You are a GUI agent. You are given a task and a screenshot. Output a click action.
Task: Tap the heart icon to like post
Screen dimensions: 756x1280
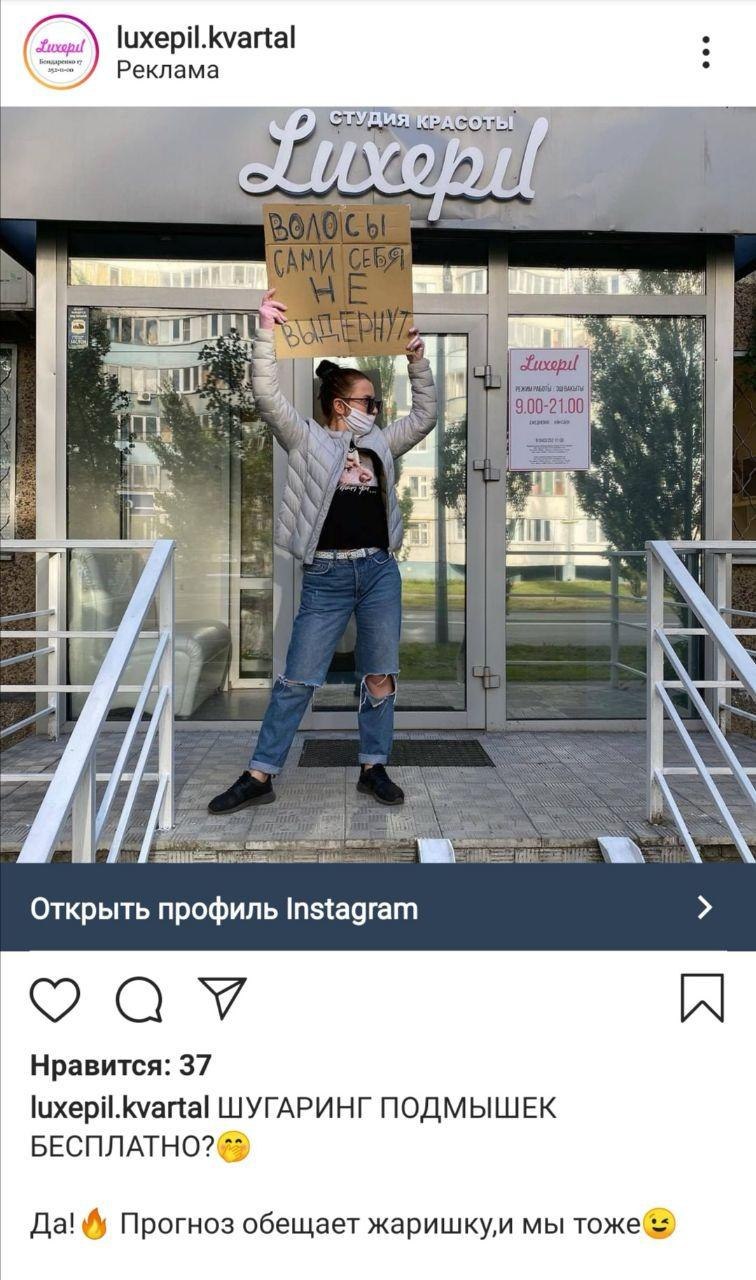tap(55, 999)
